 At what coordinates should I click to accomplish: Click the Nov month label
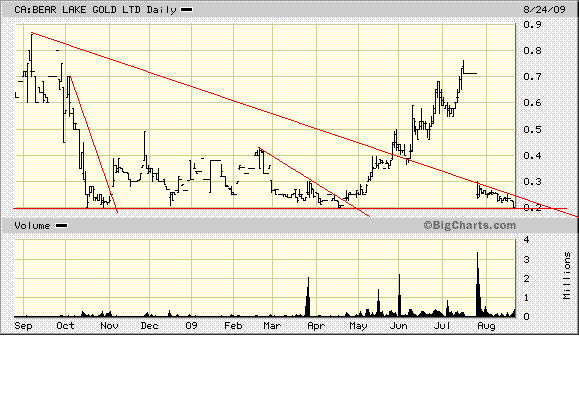109,326
